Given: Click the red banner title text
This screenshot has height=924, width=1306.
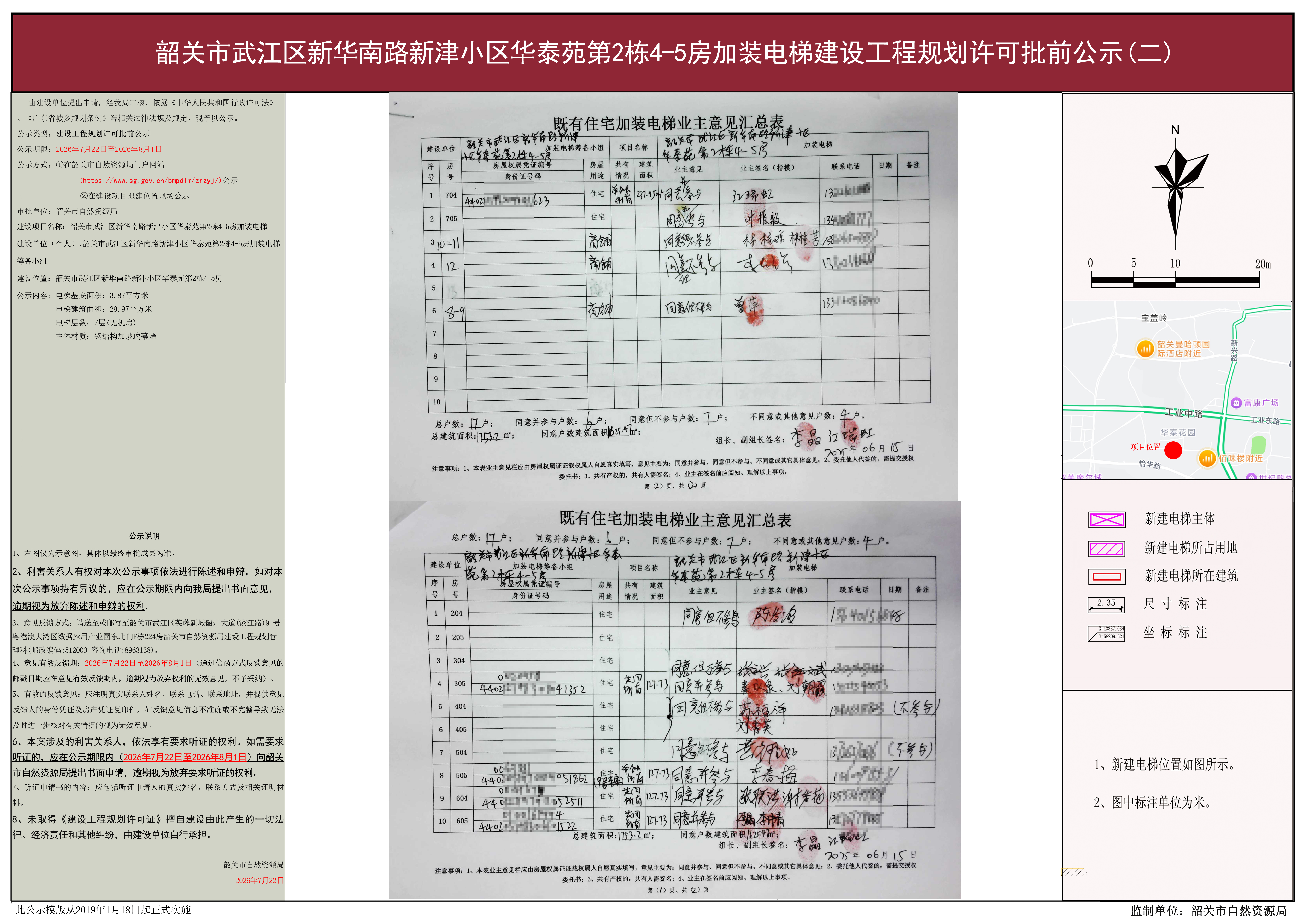Looking at the screenshot, I should 663,53.
